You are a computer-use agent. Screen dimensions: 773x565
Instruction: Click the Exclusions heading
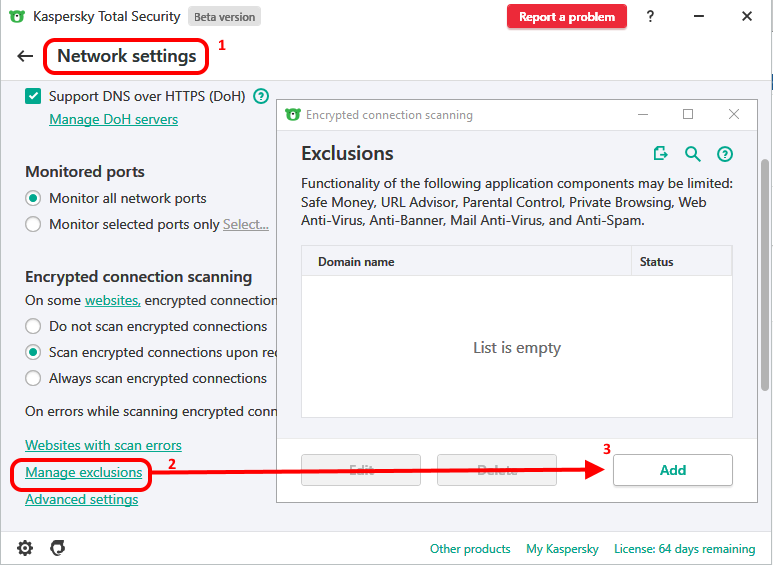(347, 154)
